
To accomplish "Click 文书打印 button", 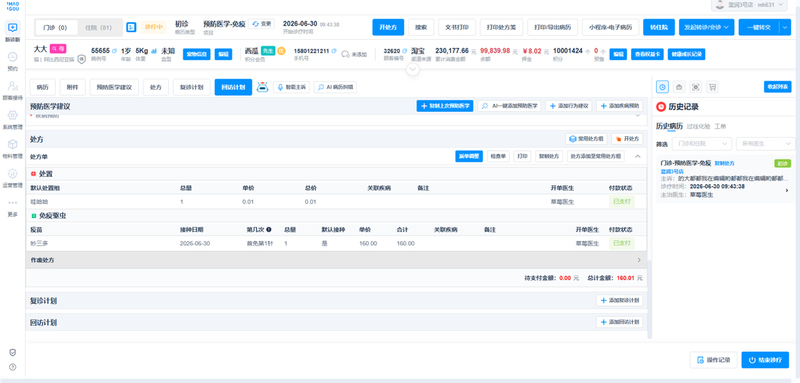I will [x=457, y=27].
